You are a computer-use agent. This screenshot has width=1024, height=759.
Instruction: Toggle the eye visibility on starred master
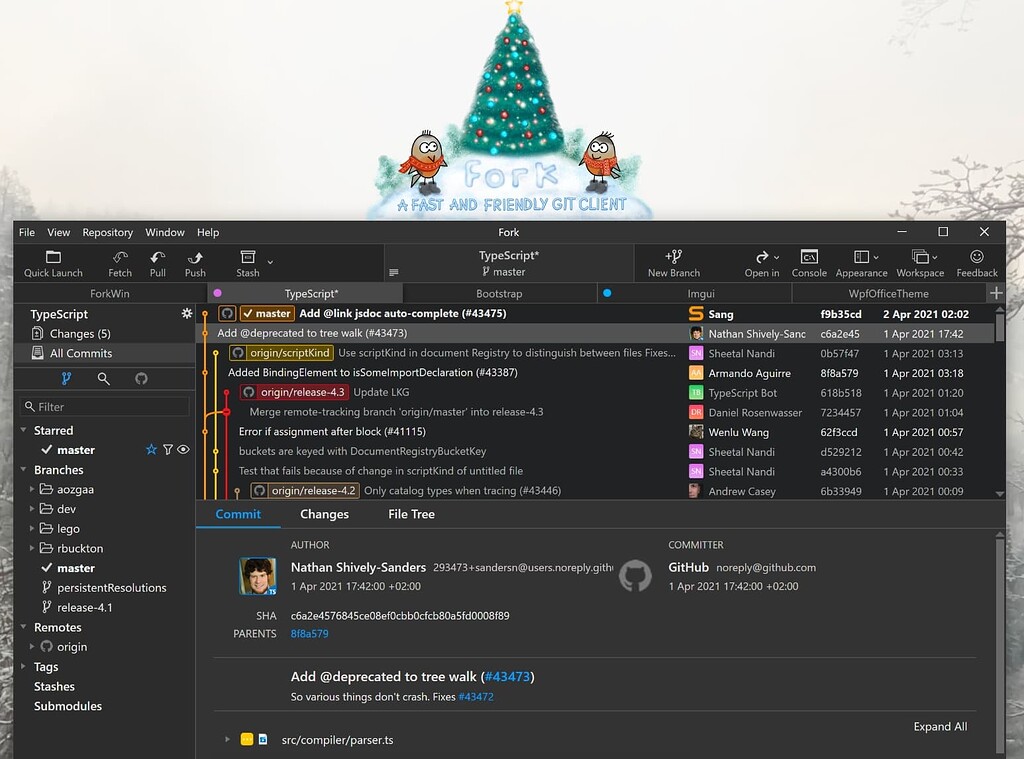pyautogui.click(x=184, y=449)
